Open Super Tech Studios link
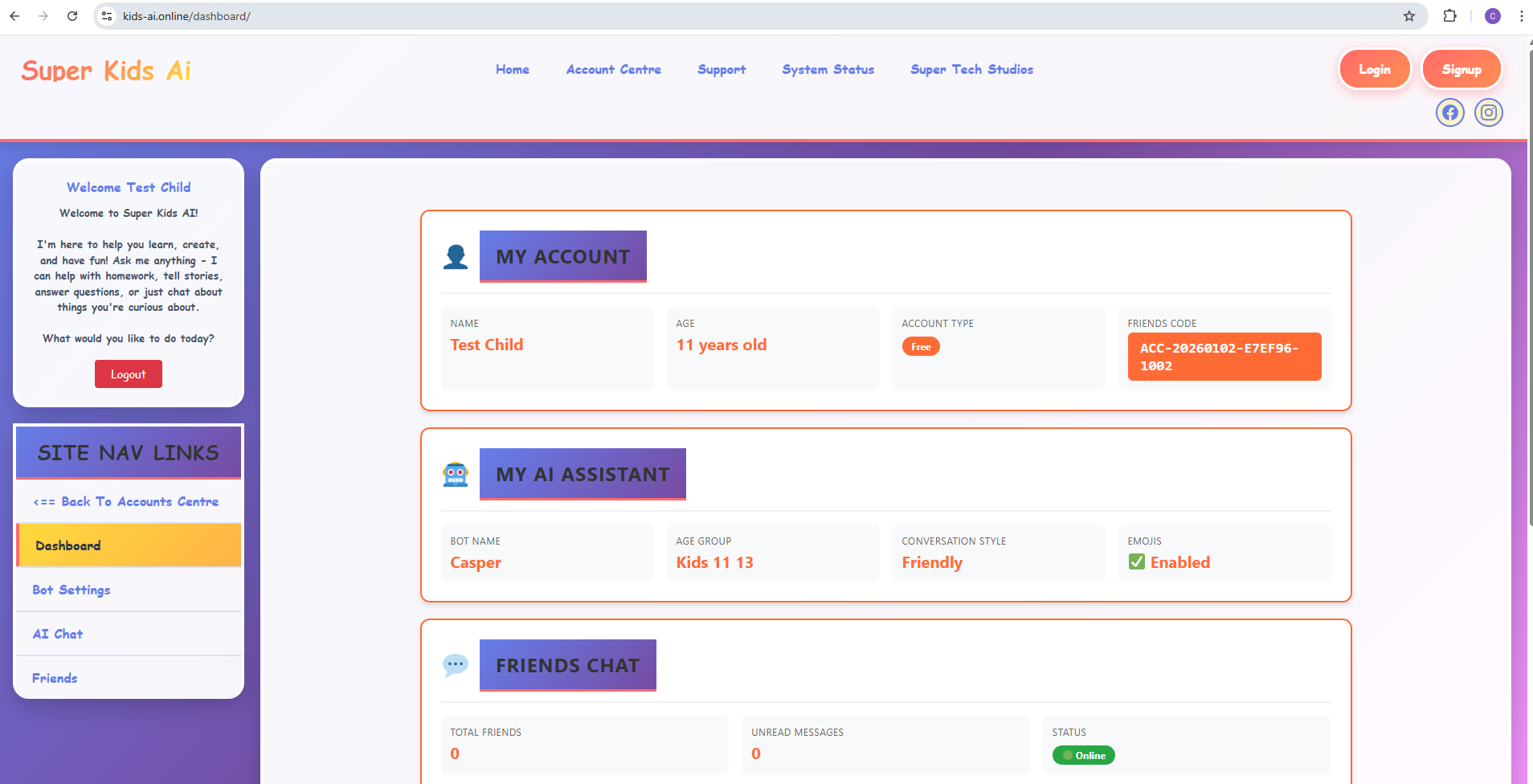Image resolution: width=1533 pixels, height=784 pixels. (972, 70)
